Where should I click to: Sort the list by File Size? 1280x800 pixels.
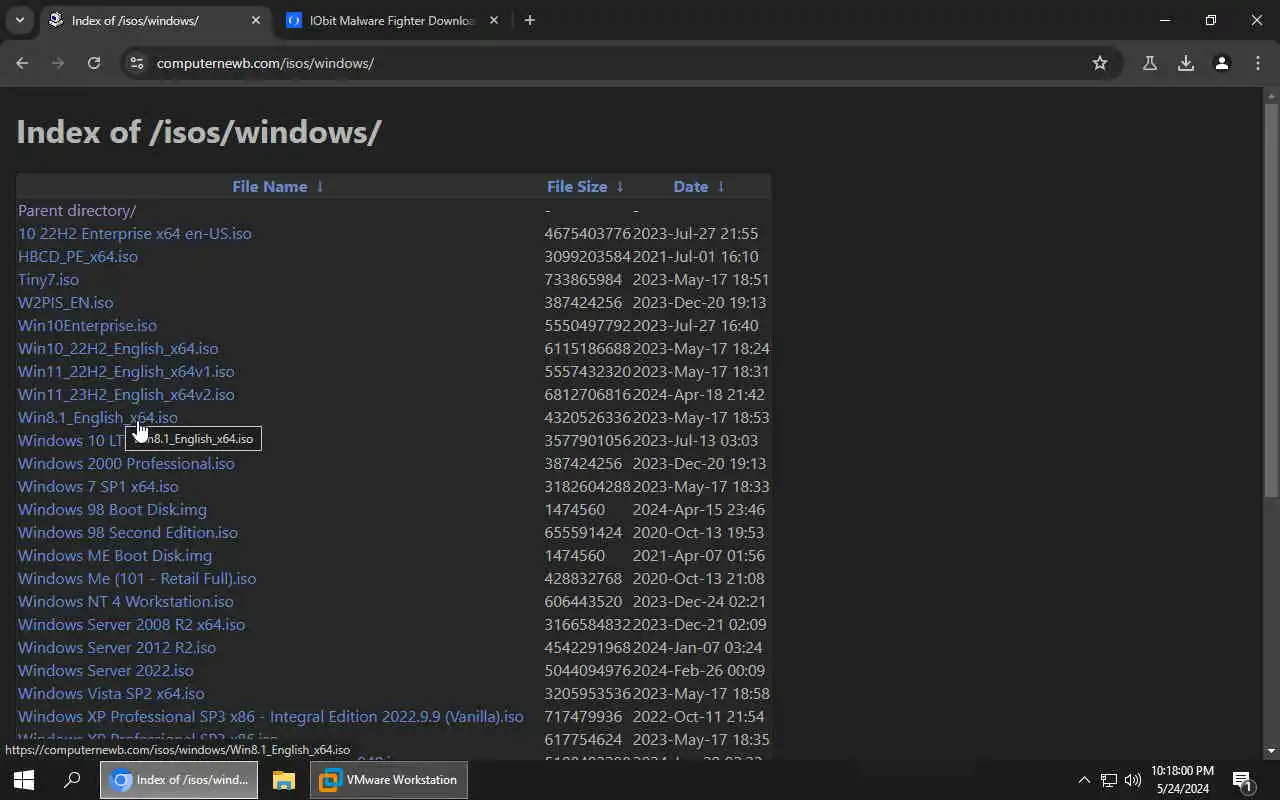pyautogui.click(x=577, y=186)
